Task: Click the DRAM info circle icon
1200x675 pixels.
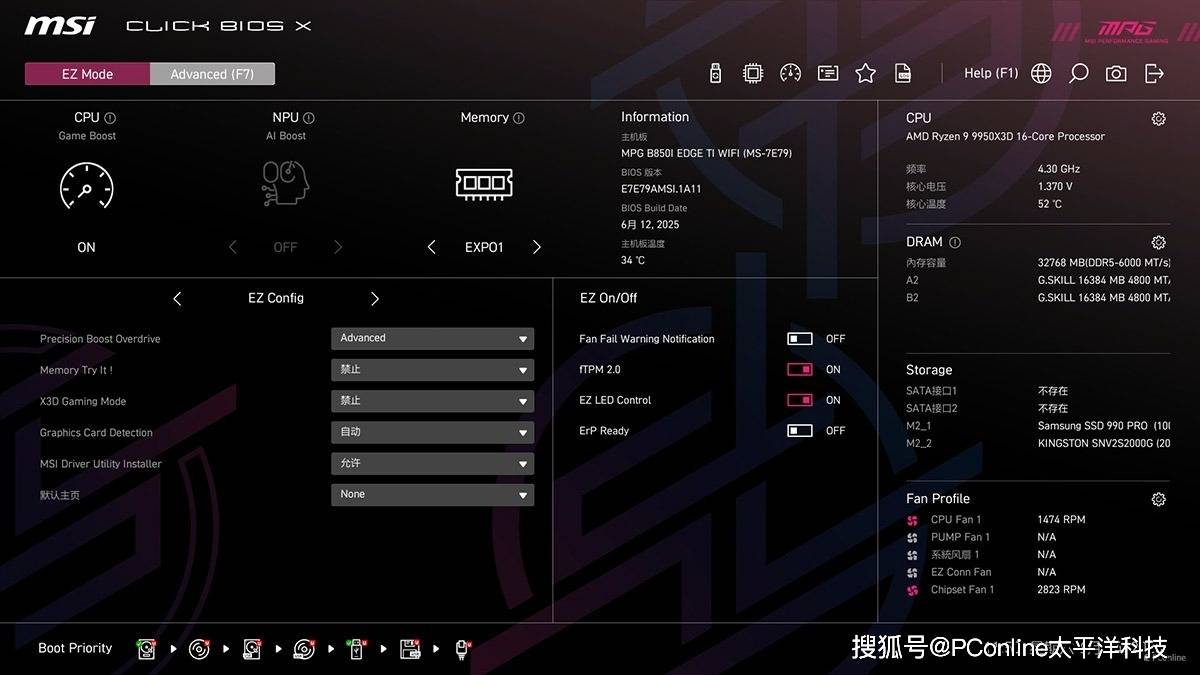Action: point(954,242)
